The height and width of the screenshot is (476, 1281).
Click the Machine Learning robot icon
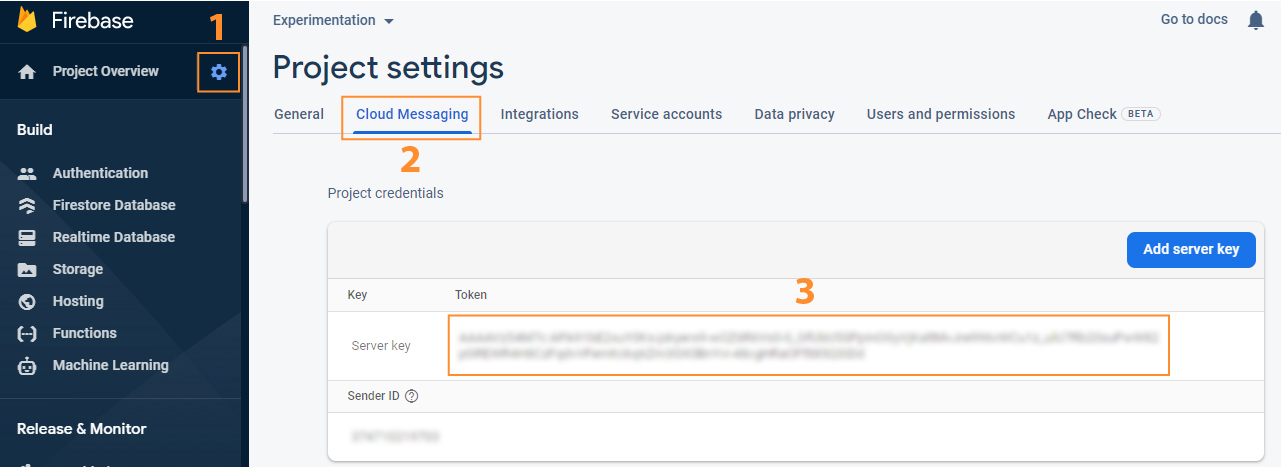(28, 365)
